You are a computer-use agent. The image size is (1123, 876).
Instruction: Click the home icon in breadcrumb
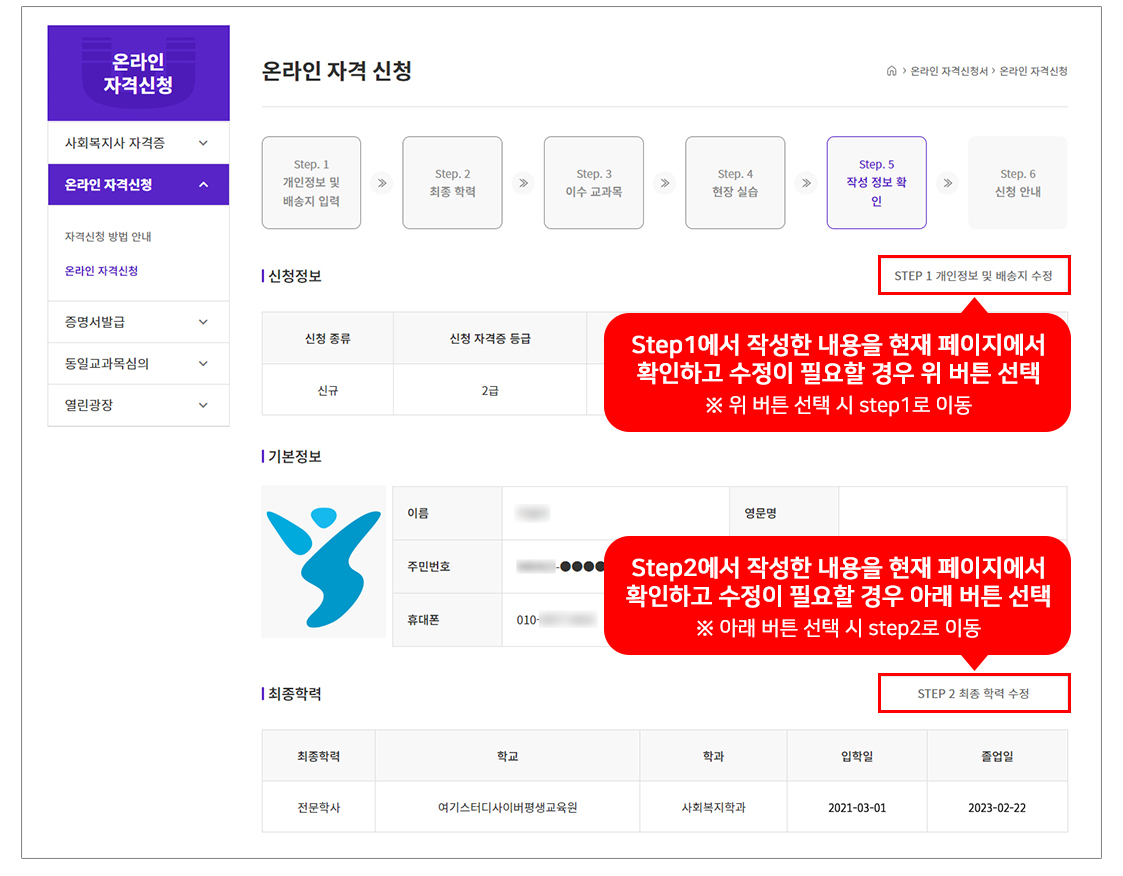point(891,72)
